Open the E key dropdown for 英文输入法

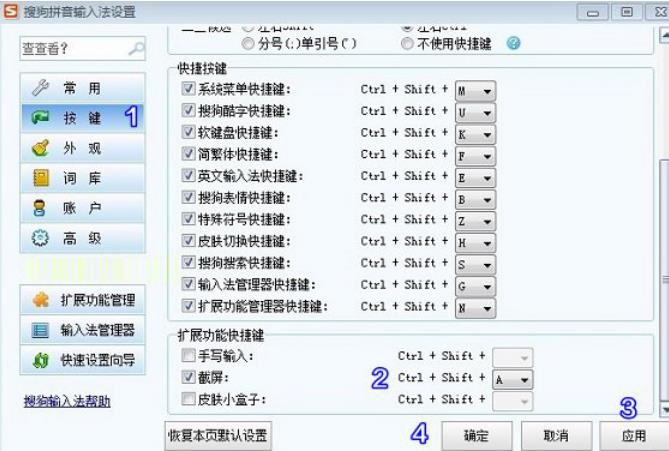(475, 178)
